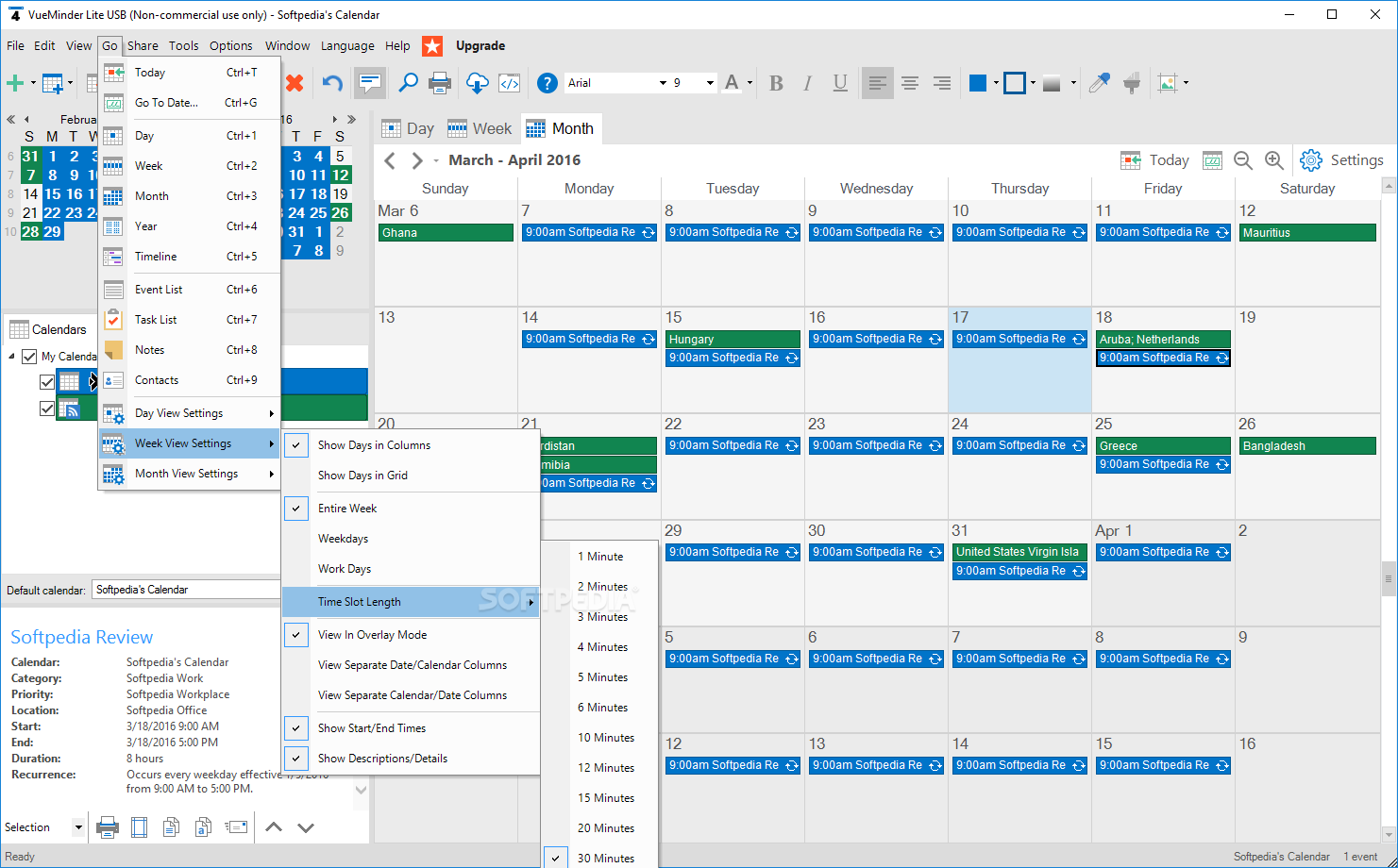Open the font name Arial dropdown
The height and width of the screenshot is (868, 1398).
pos(663,83)
